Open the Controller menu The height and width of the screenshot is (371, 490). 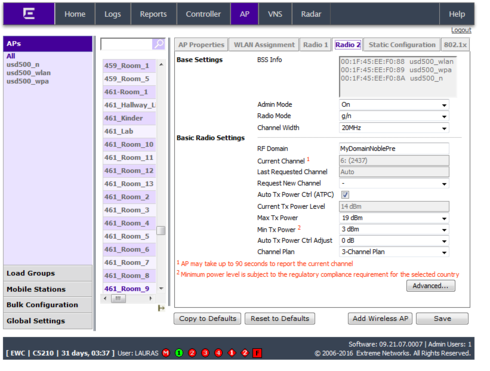click(203, 14)
